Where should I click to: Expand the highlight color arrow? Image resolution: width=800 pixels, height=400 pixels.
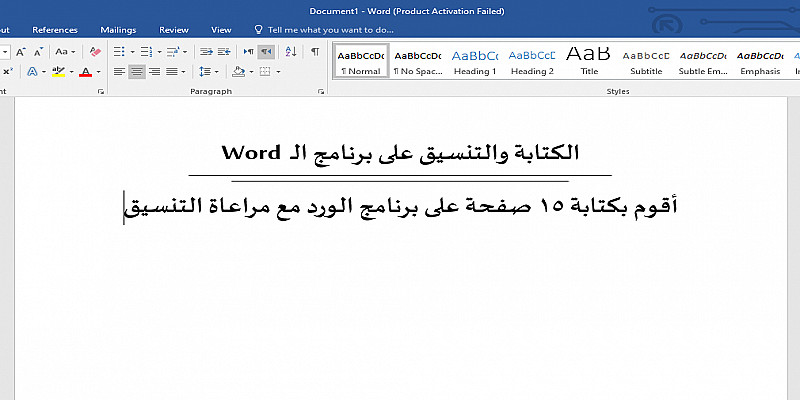tap(71, 72)
